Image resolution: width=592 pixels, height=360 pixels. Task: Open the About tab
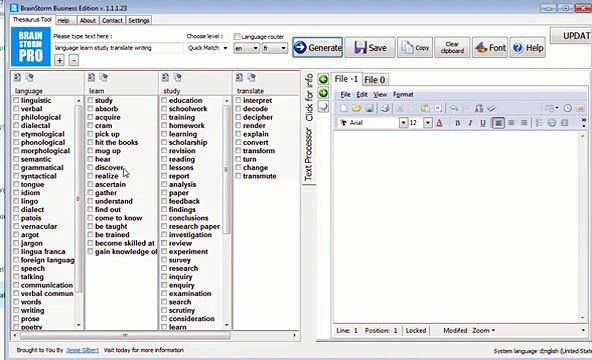pos(88,21)
